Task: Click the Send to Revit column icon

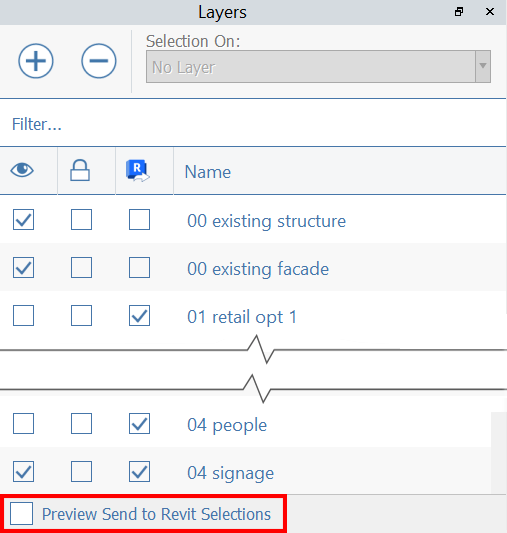Action: click(138, 170)
